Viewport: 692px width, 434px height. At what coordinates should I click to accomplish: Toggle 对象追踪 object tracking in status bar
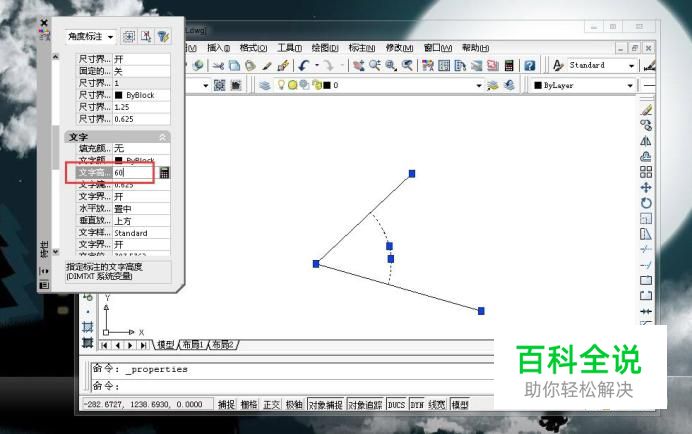365,404
